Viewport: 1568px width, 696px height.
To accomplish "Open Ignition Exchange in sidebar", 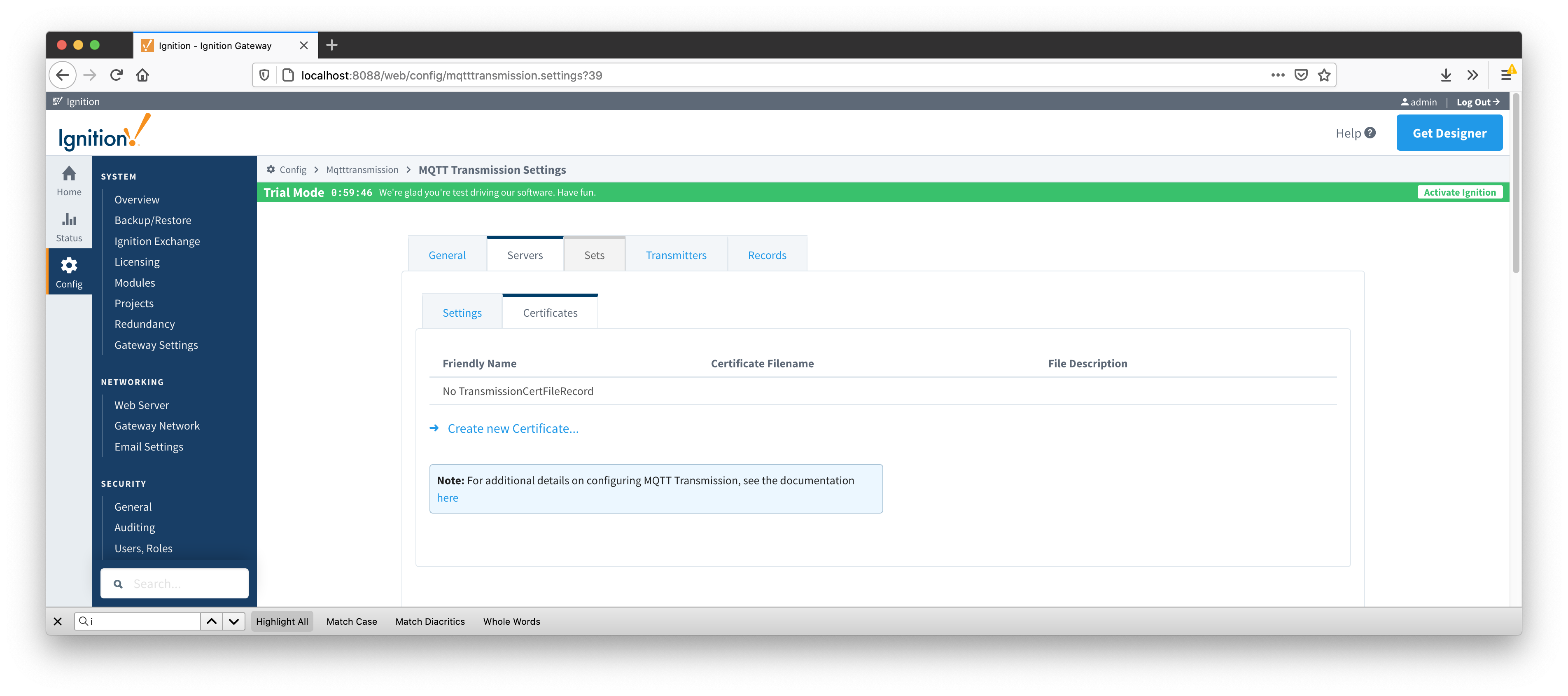I will [157, 241].
